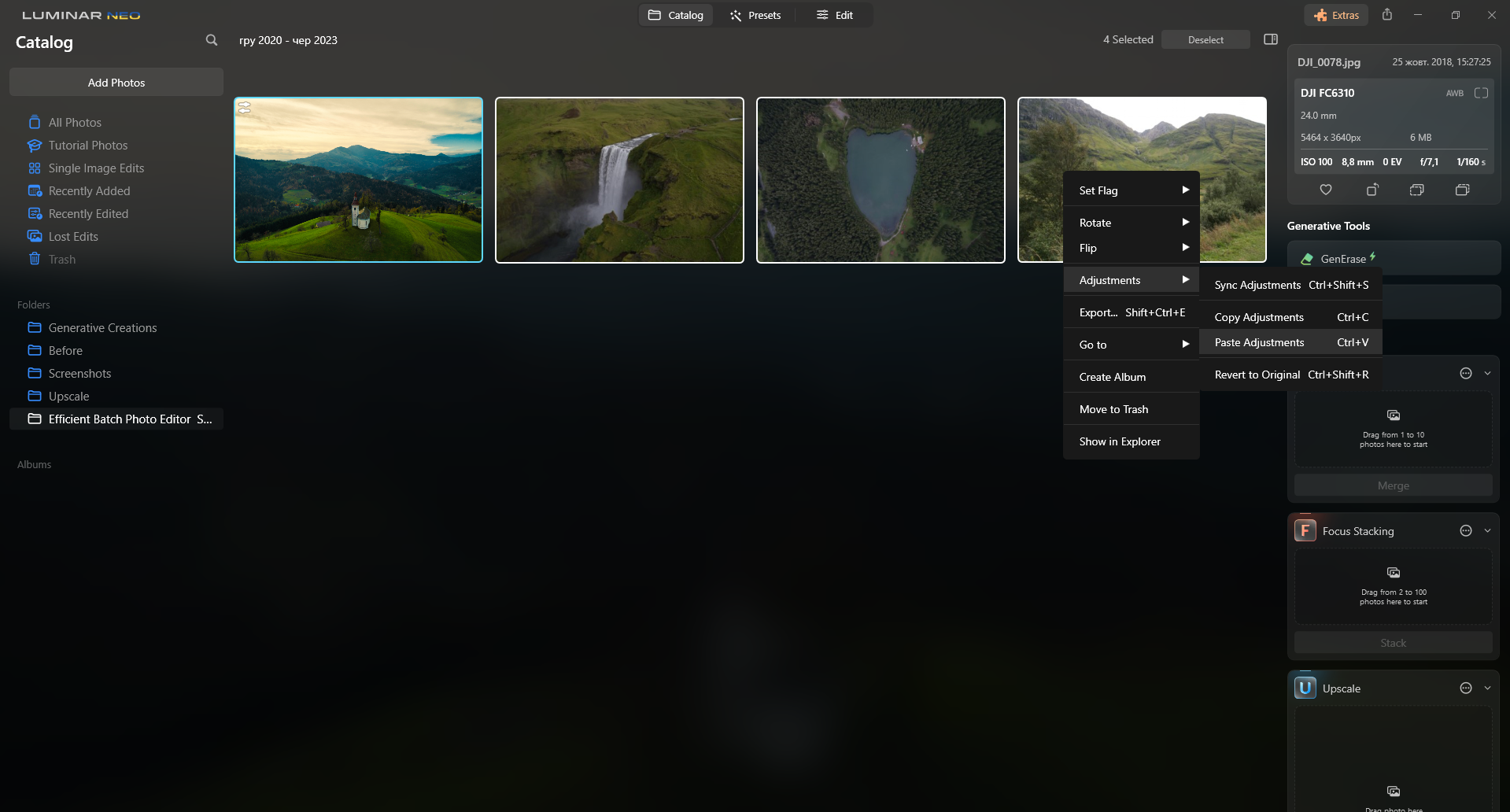Click the dashed copy-stack icon under photo info

point(1417,190)
